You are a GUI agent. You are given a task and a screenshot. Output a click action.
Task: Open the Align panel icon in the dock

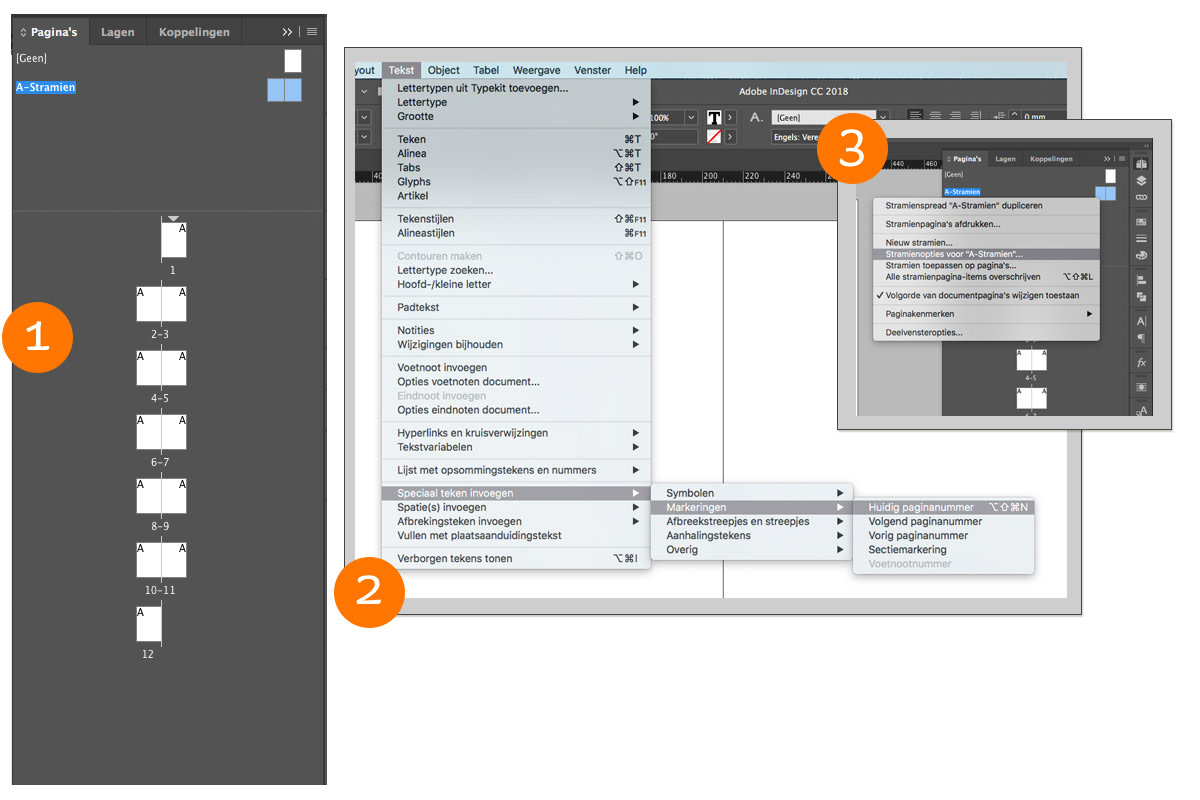point(1141,280)
